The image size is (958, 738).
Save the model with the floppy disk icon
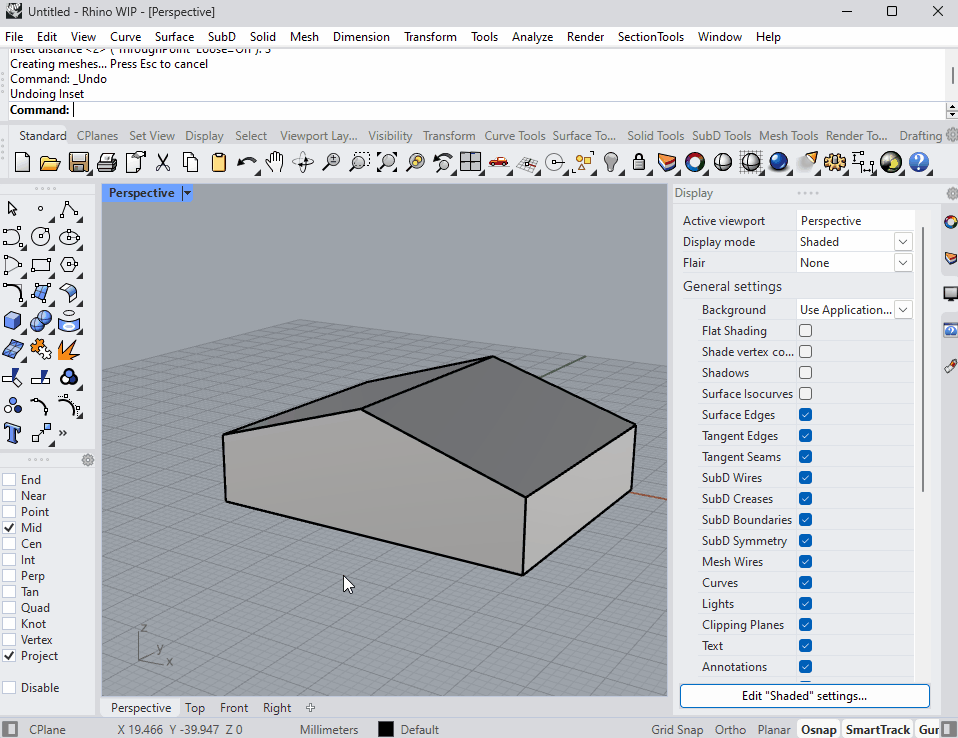point(78,163)
